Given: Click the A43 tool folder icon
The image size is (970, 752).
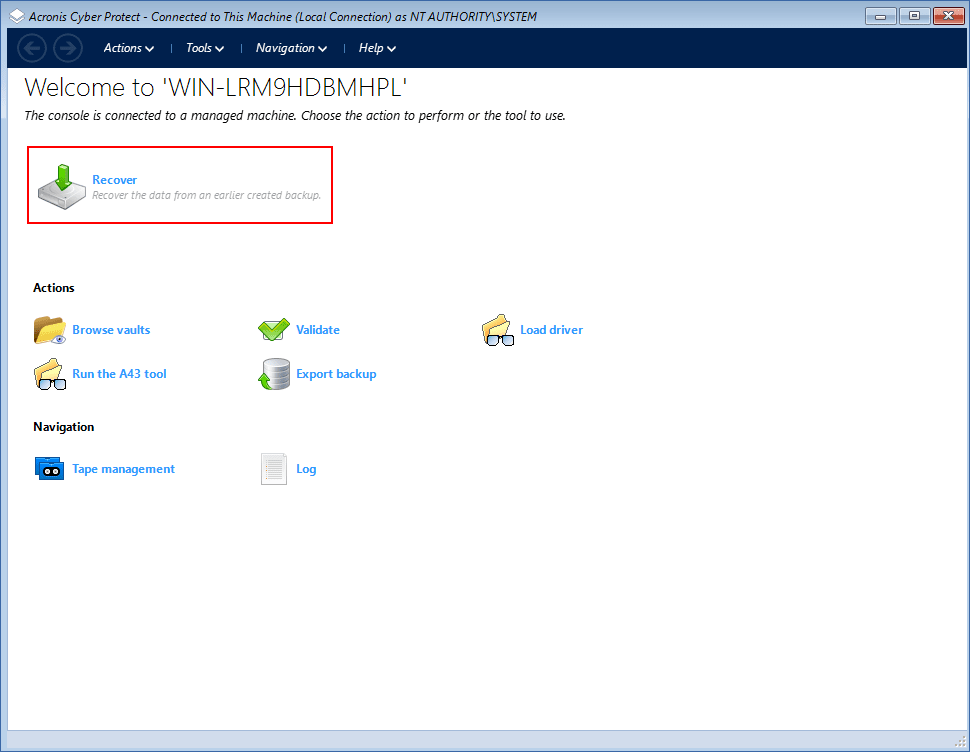Looking at the screenshot, I should pos(49,374).
